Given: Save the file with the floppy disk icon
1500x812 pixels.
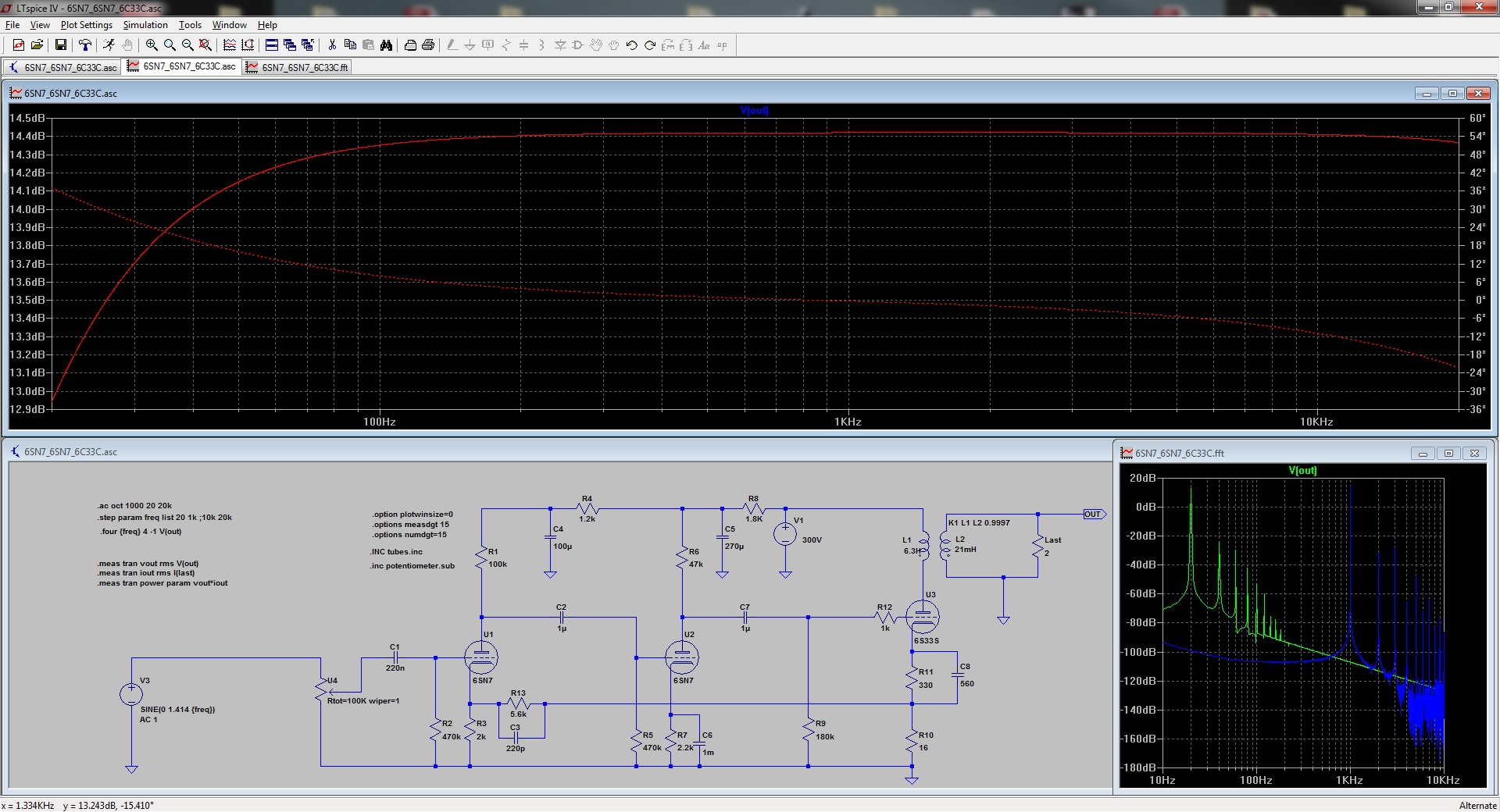Looking at the screenshot, I should coord(60,45).
